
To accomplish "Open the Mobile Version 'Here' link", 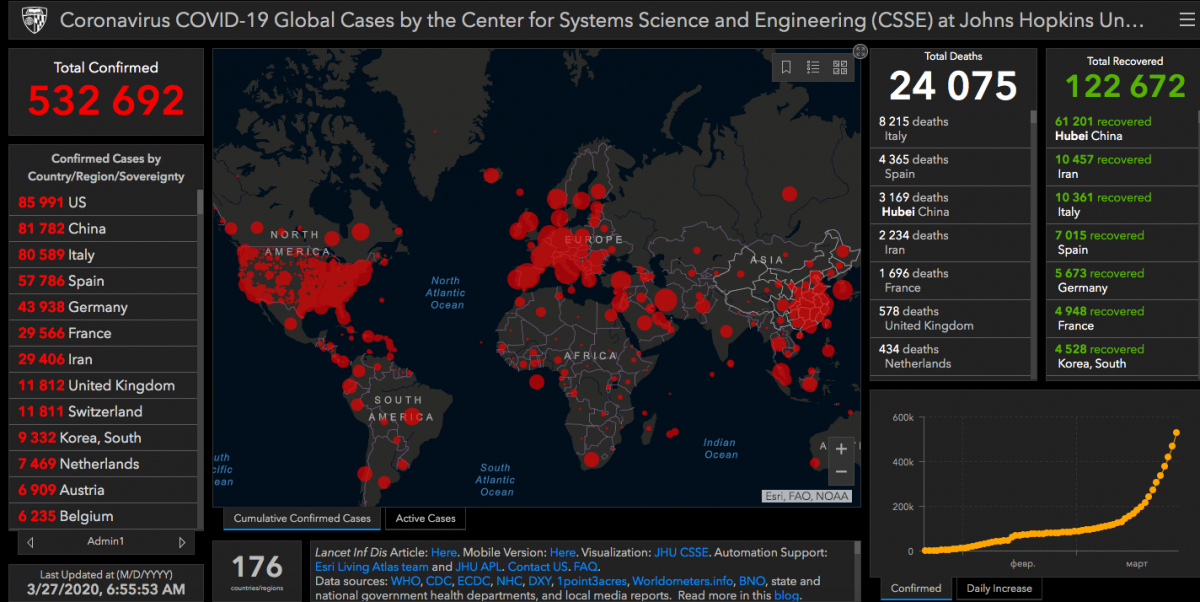I will pos(563,552).
